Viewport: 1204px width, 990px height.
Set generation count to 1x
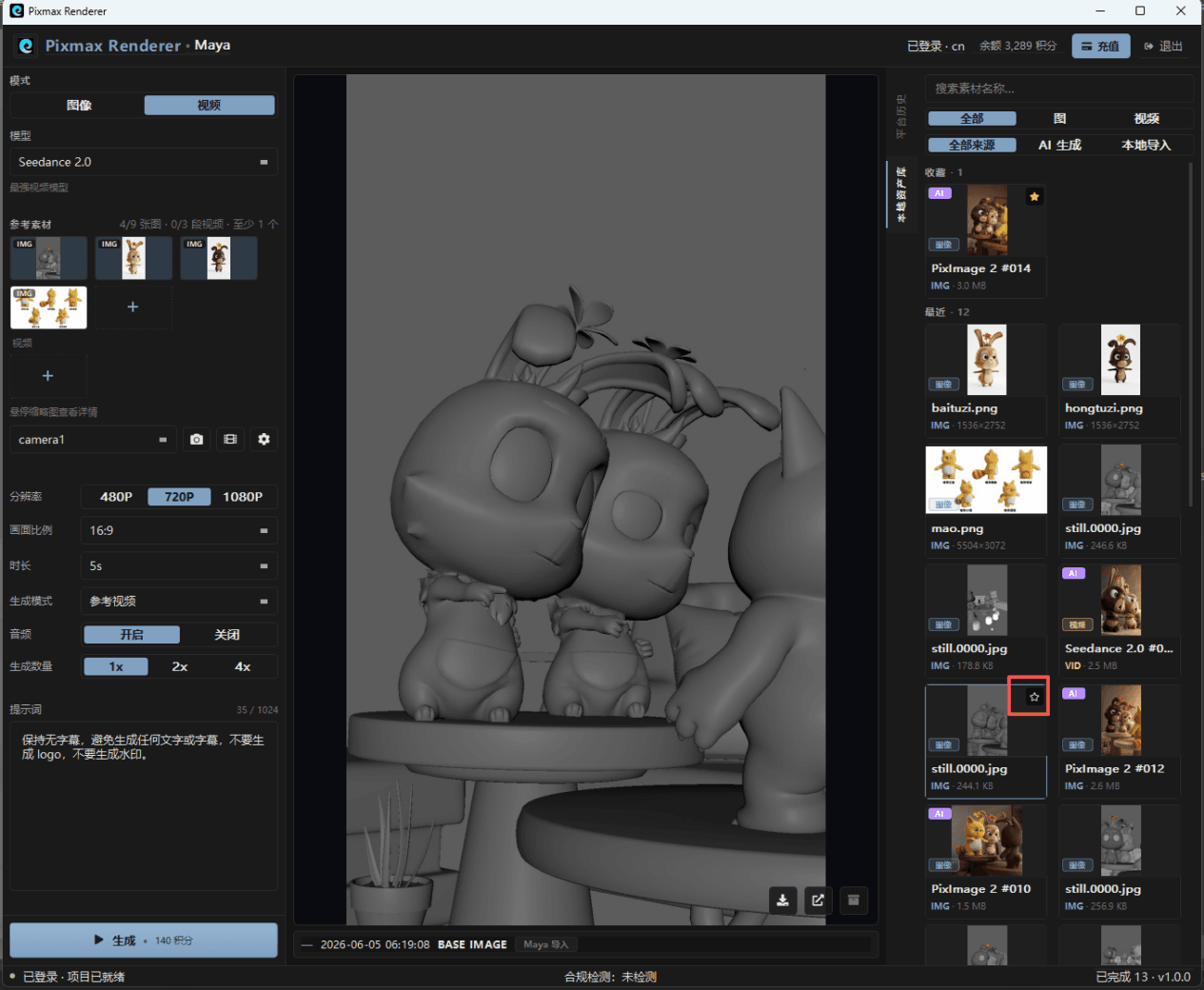116,666
